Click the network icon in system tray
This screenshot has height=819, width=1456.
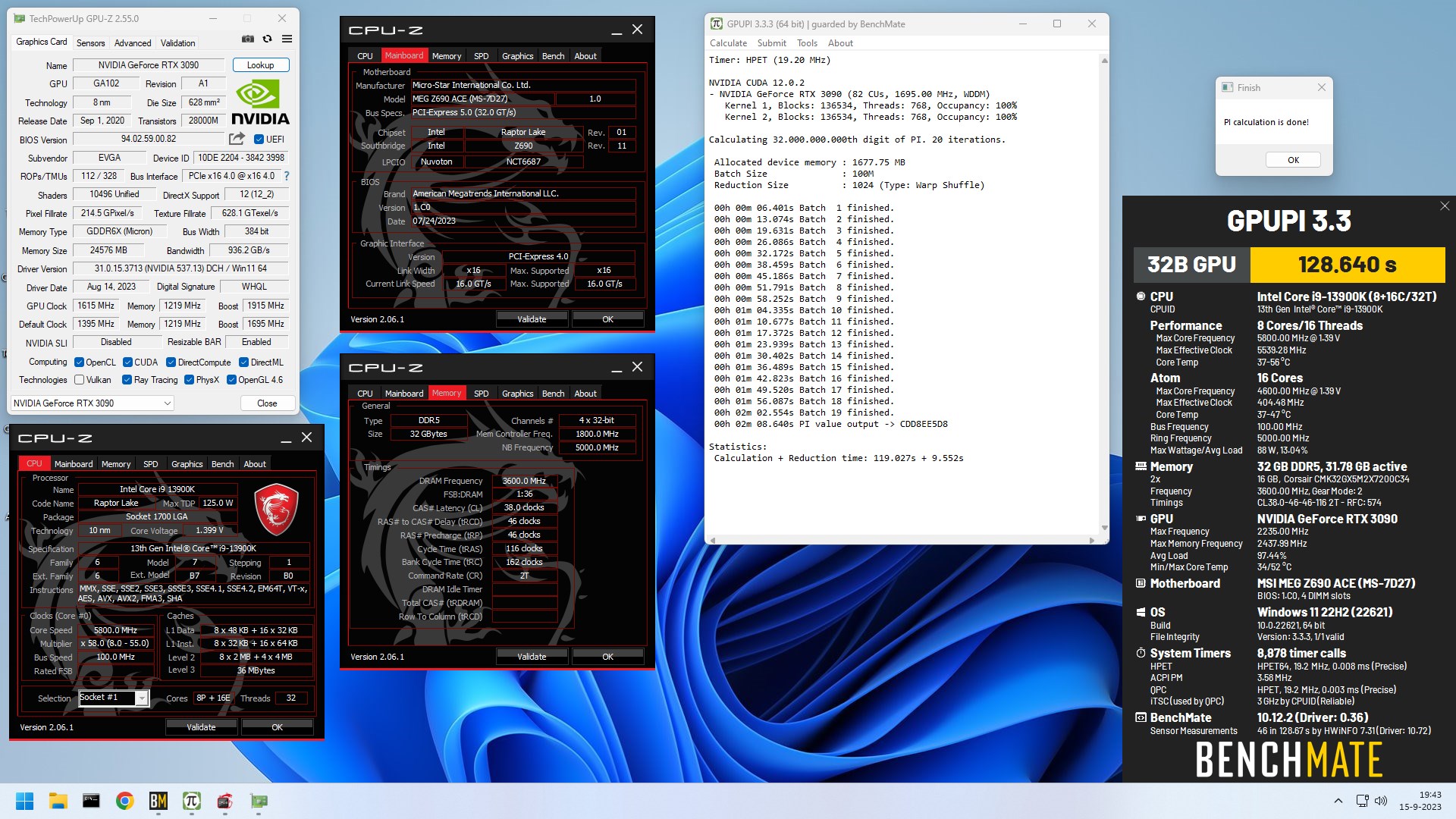(x=1362, y=801)
